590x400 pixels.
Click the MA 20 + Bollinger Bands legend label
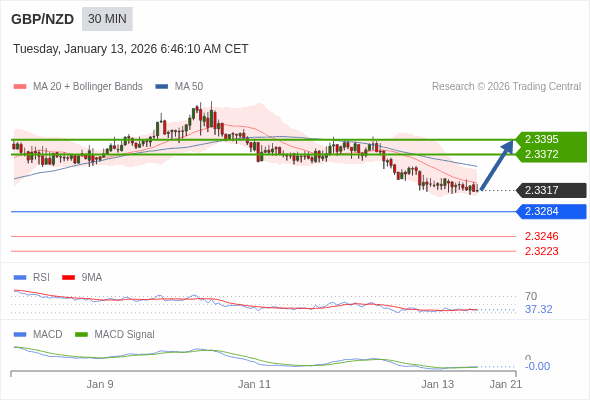point(88,87)
